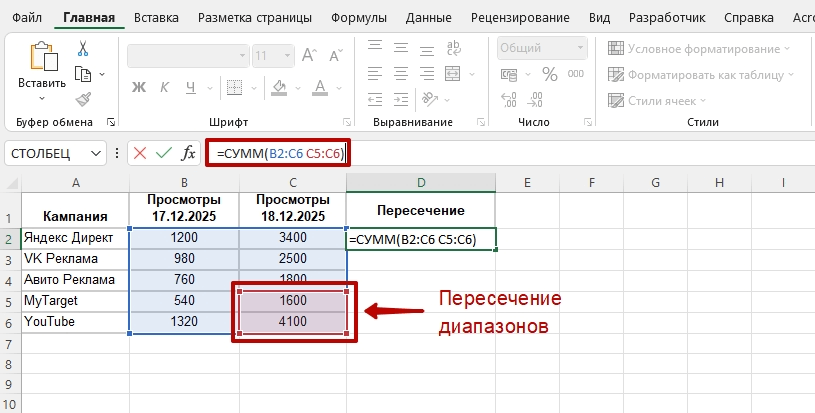Select column B header
This screenshot has height=413, width=815.
(184, 182)
